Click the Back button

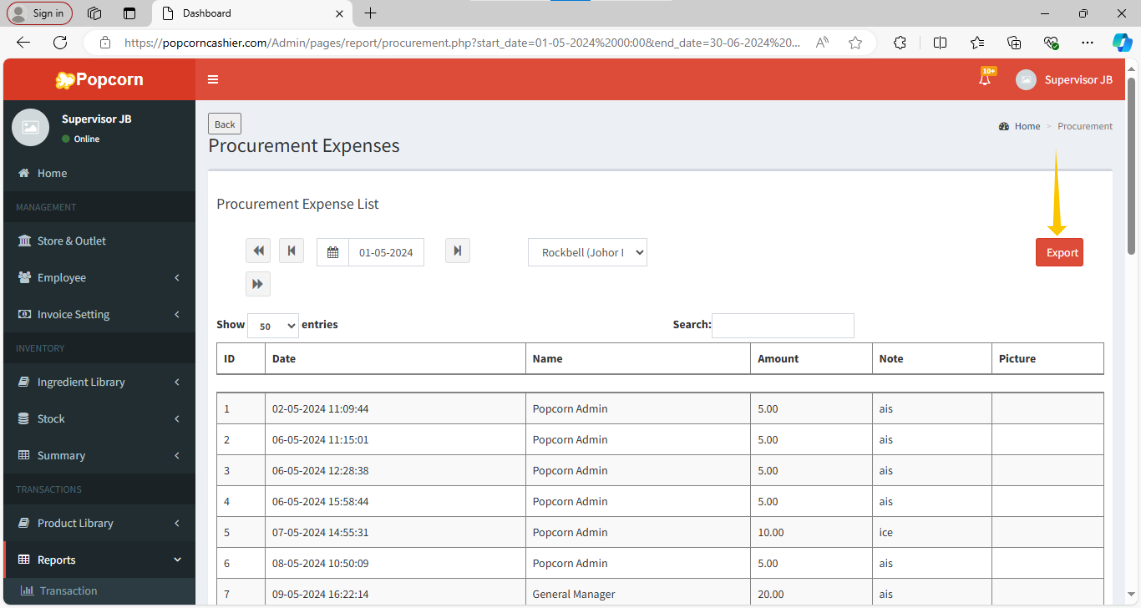coord(225,124)
